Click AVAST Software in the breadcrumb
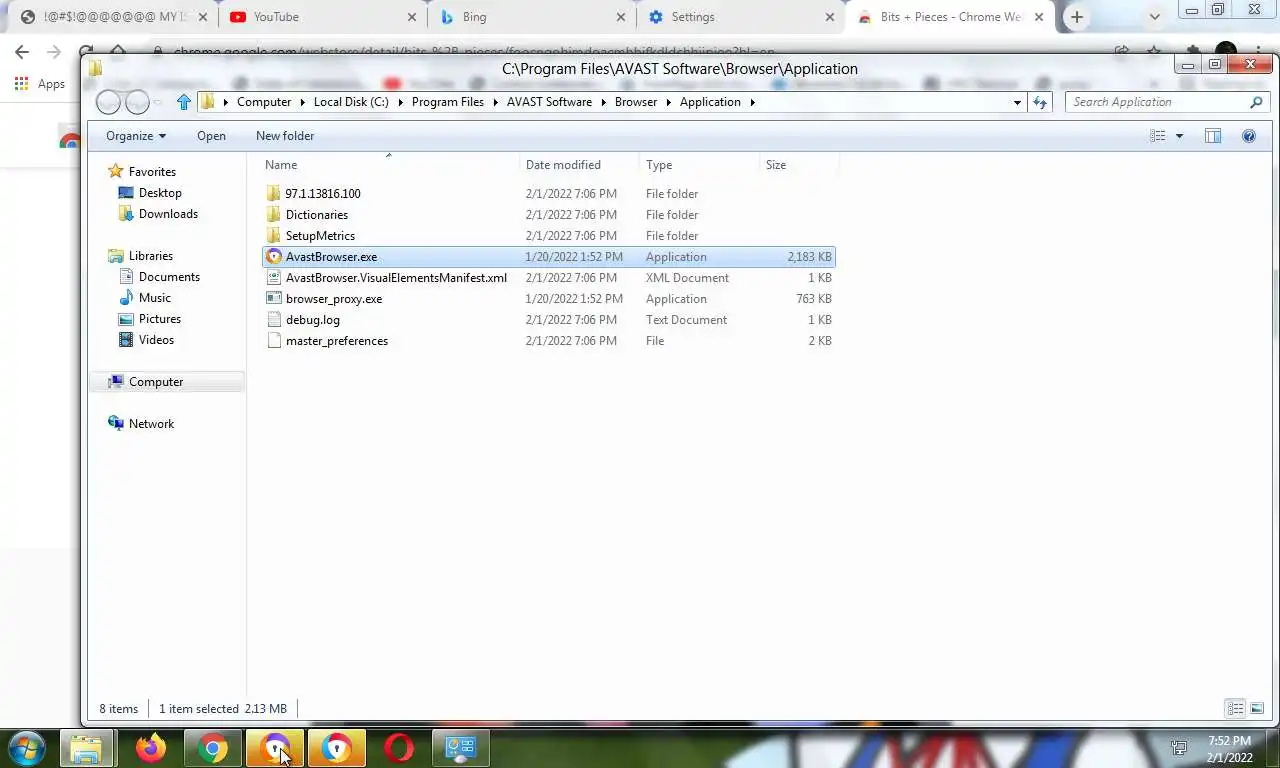 [x=549, y=102]
